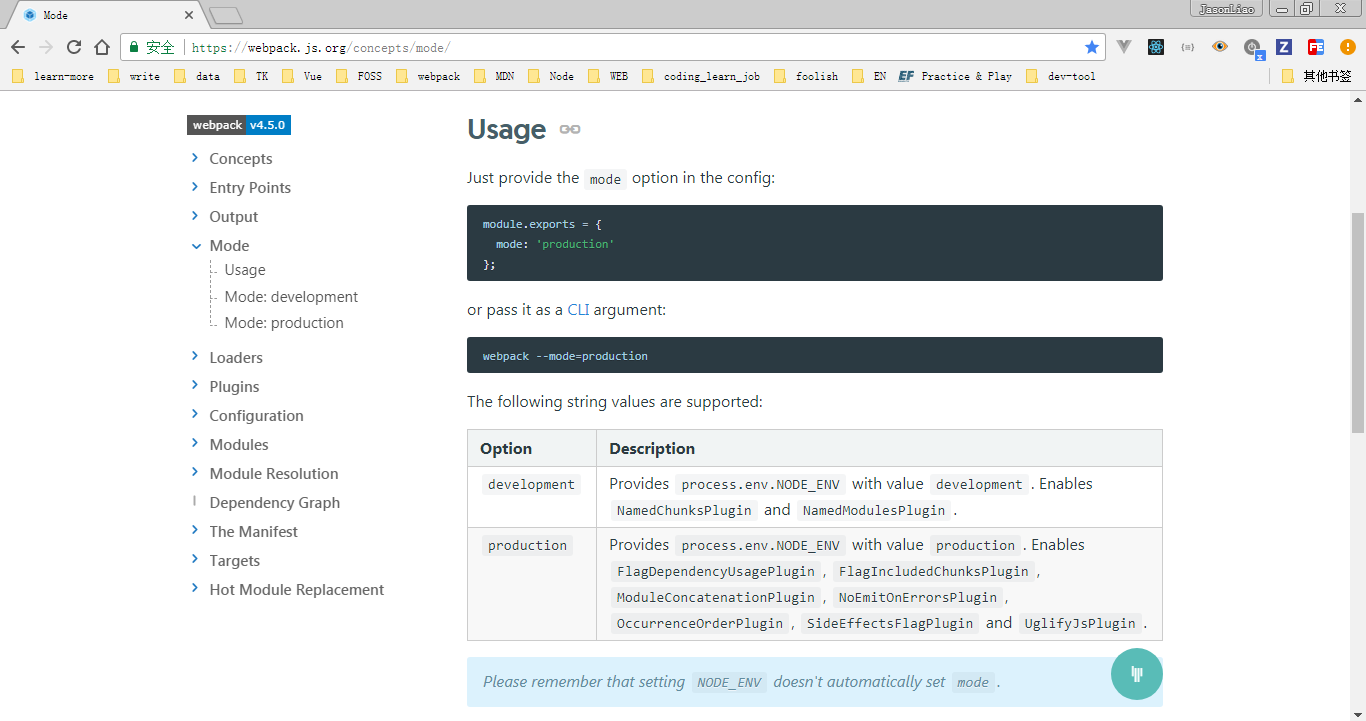Open the Vue bookmark folder
The image size is (1366, 721).
coord(302,76)
